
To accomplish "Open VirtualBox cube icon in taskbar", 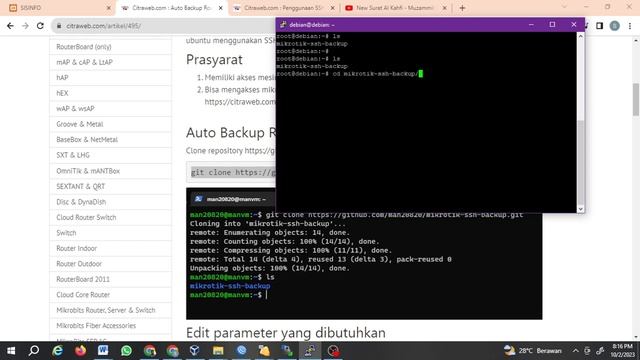I will 195,351.
